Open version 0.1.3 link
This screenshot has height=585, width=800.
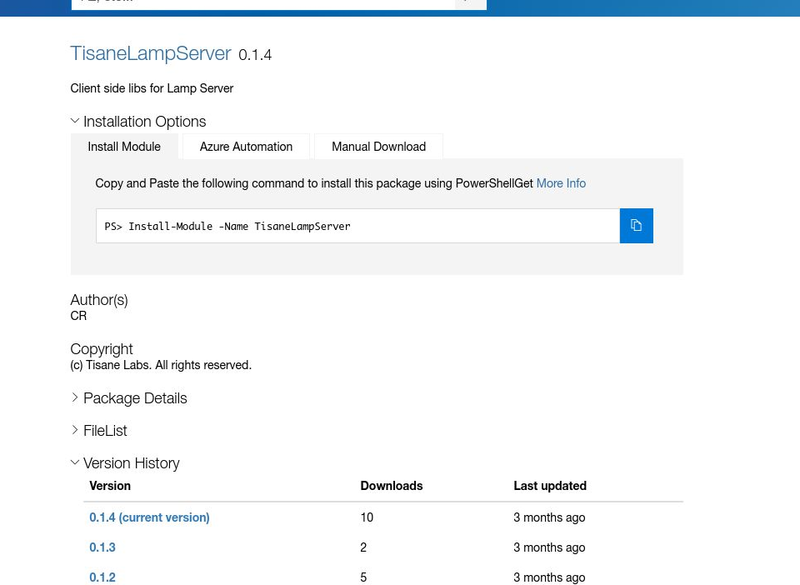(103, 547)
